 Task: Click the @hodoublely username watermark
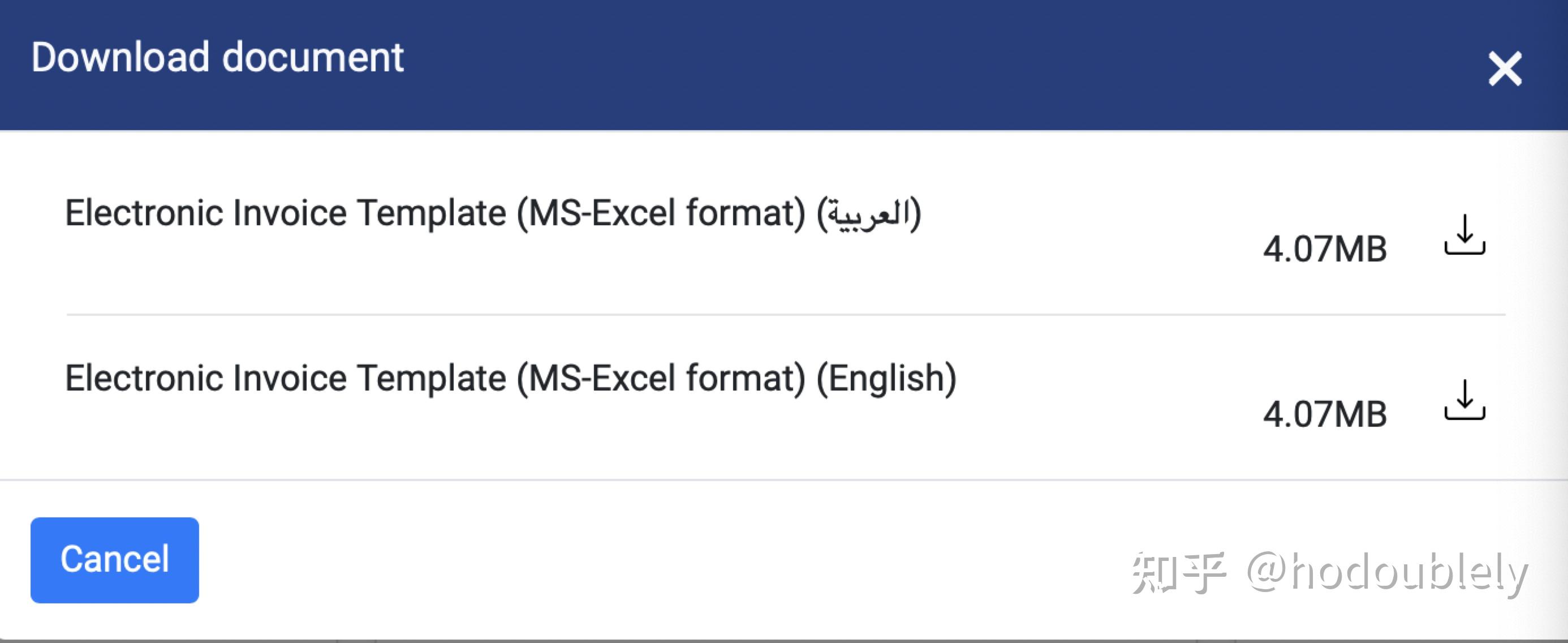tap(1388, 572)
